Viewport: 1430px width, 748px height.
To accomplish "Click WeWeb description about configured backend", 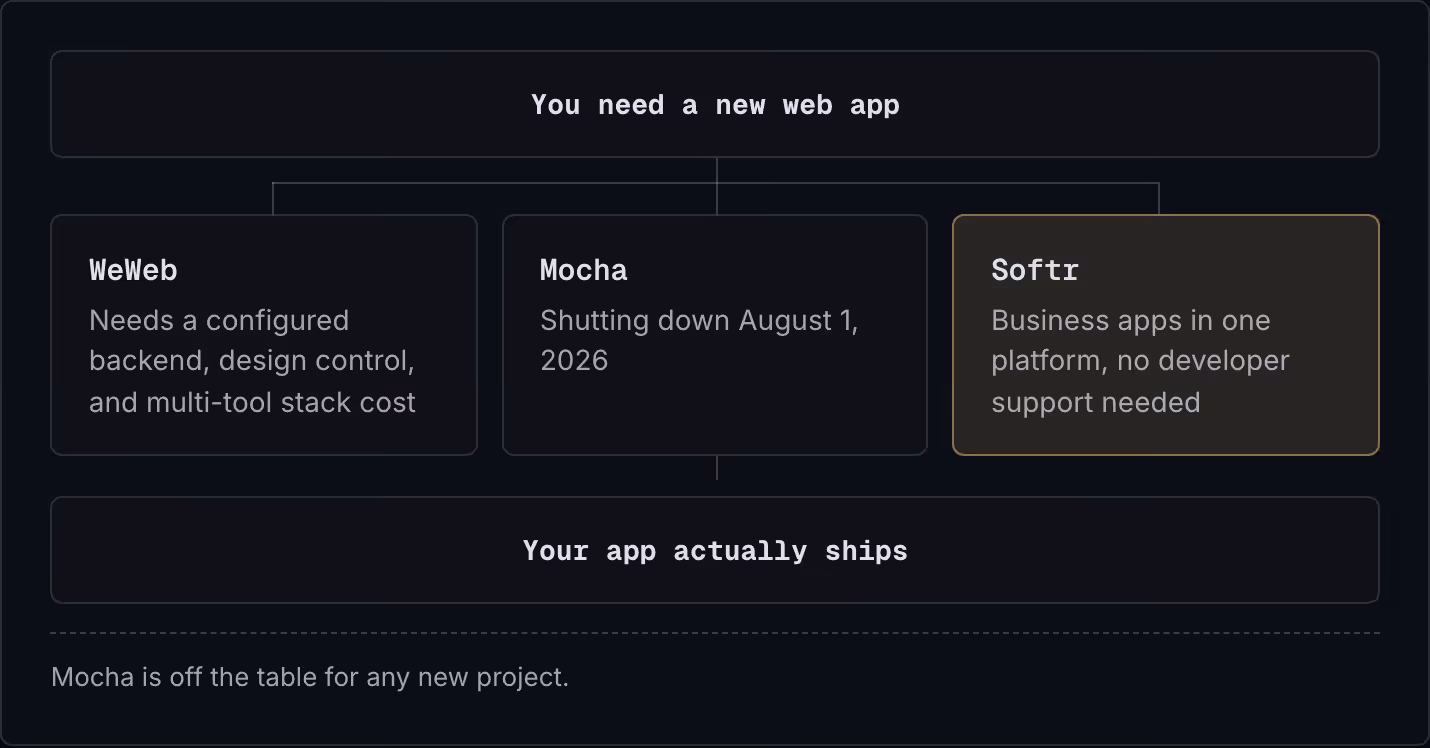I will tap(252, 361).
